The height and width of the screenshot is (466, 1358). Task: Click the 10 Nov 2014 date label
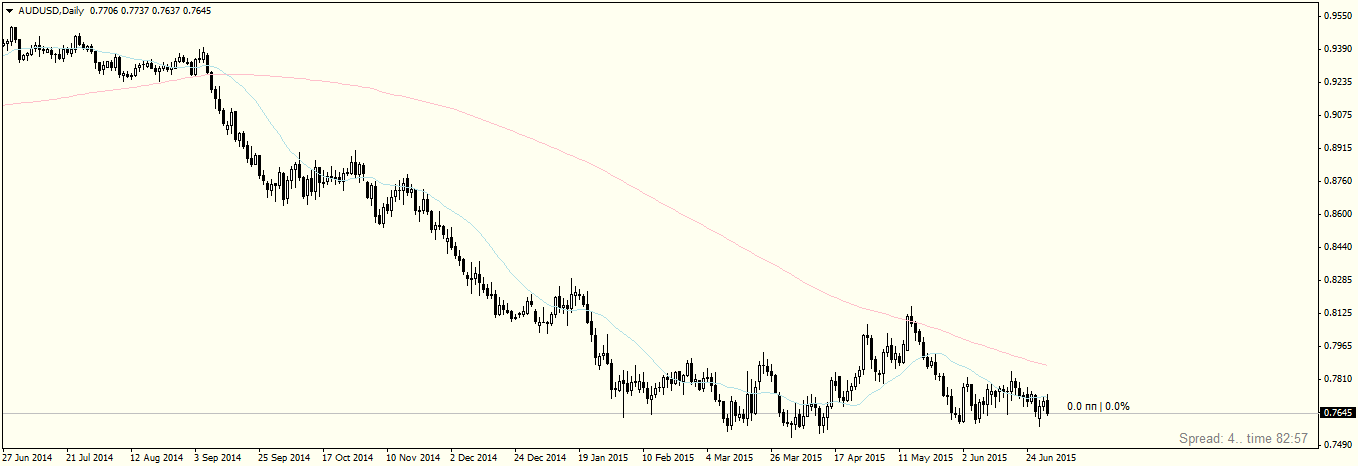point(411,458)
